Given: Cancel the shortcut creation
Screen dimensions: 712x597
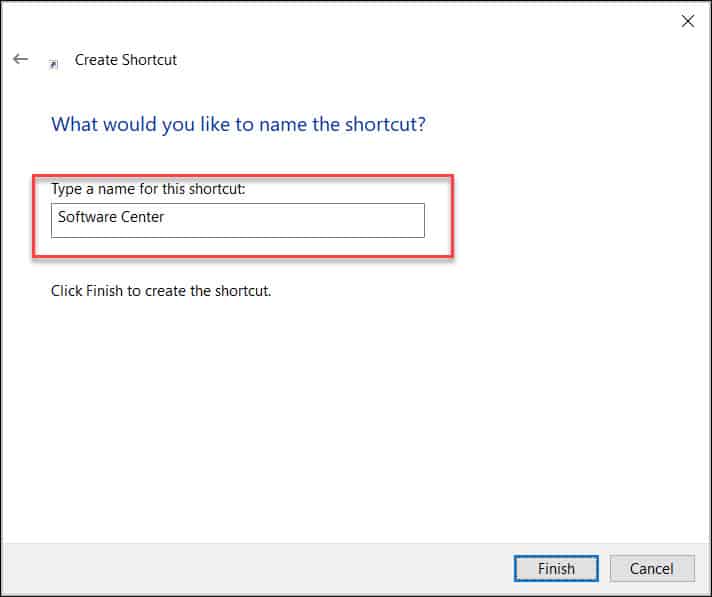Looking at the screenshot, I should (652, 568).
